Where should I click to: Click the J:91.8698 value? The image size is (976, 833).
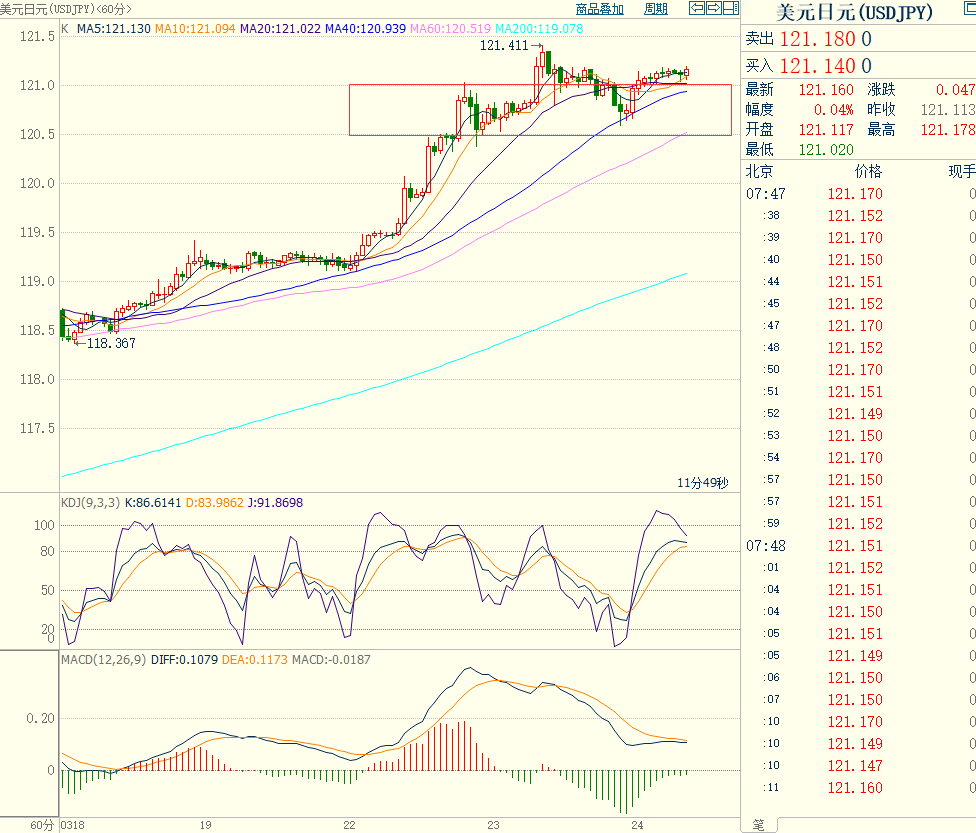[275, 502]
